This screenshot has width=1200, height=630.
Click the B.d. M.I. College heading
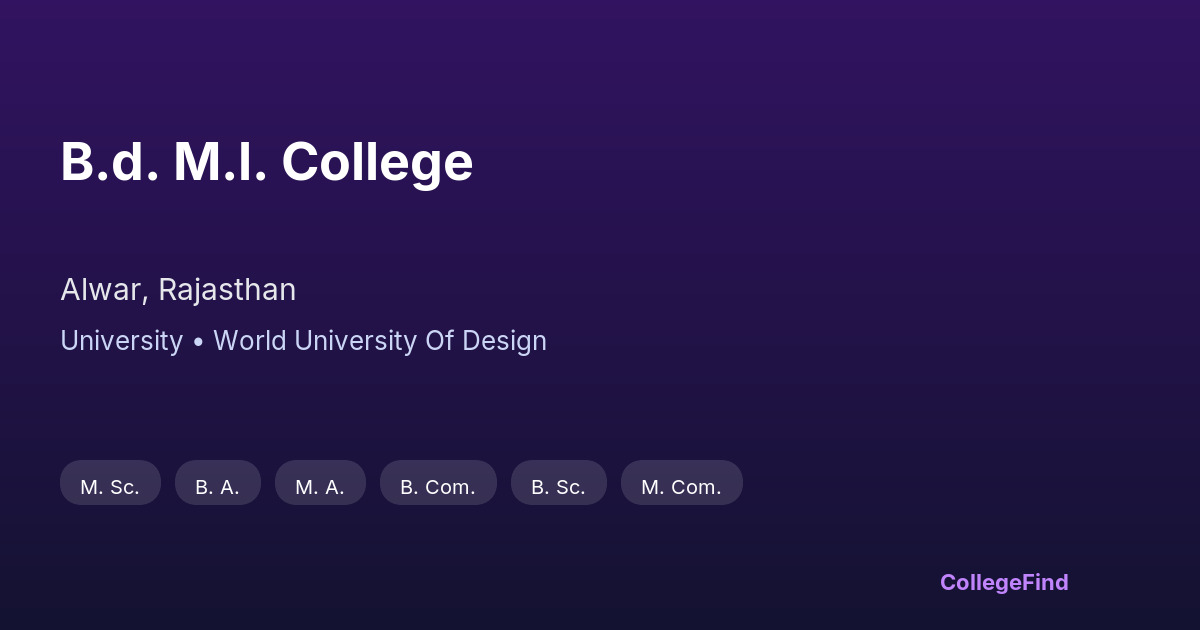[x=266, y=162]
